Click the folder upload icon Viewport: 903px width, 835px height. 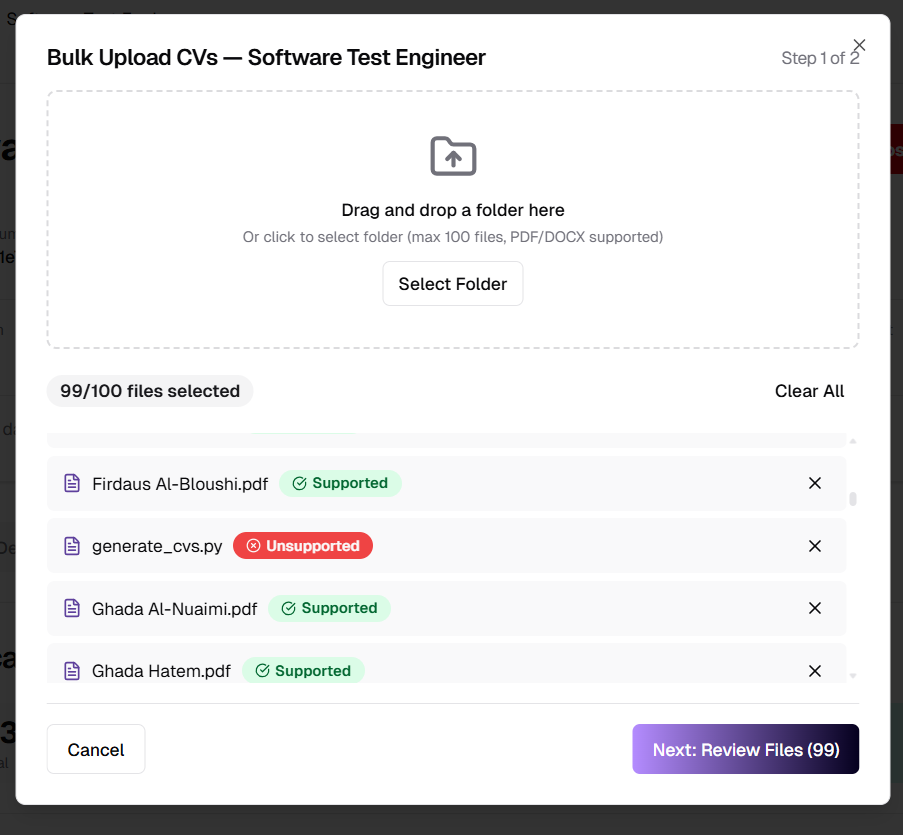click(453, 156)
